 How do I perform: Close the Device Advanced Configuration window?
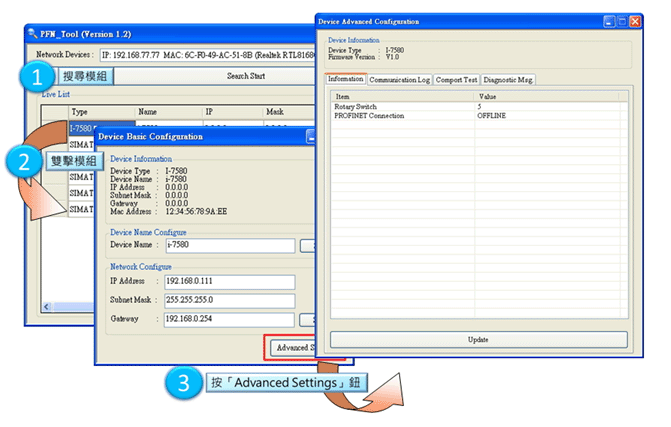(635, 21)
